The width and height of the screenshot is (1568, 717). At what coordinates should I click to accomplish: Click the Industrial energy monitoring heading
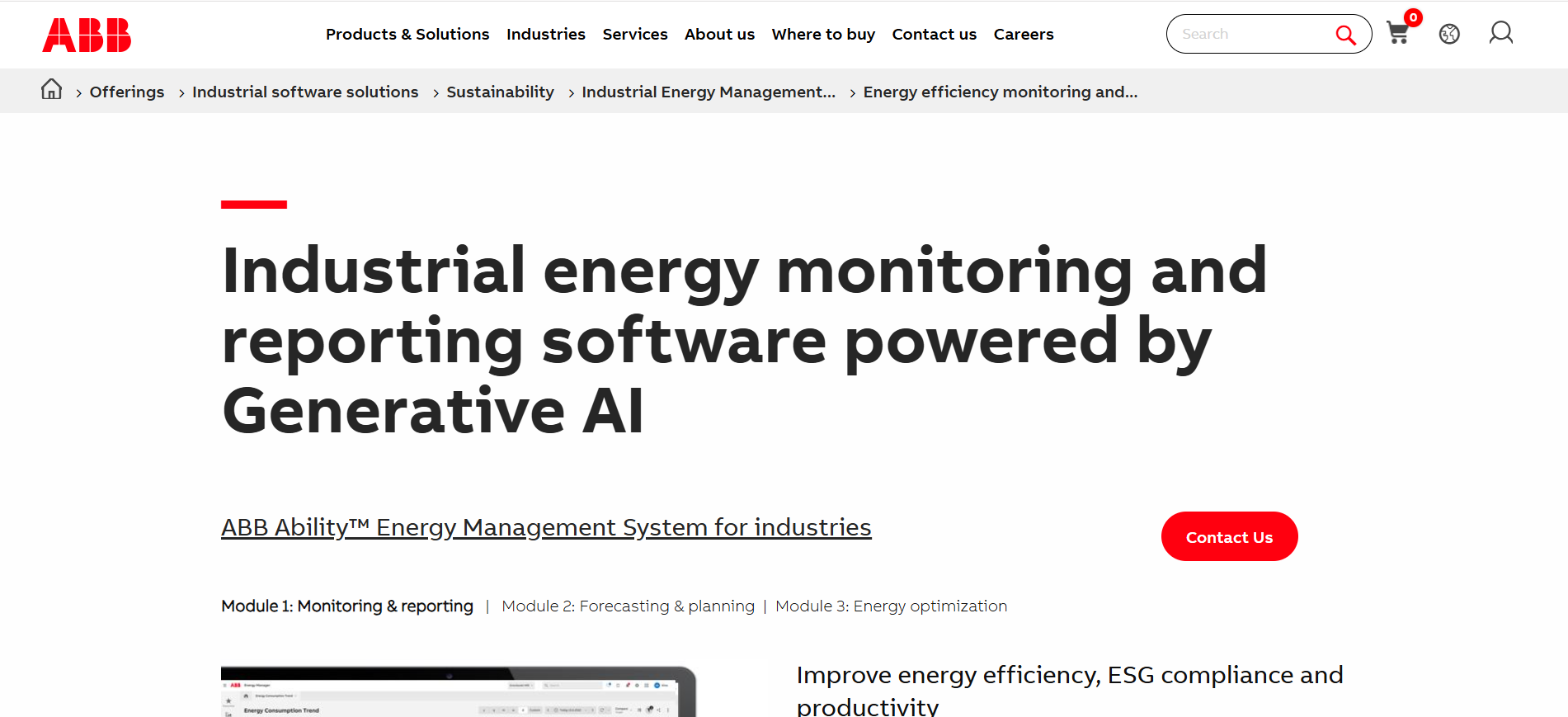coord(744,340)
